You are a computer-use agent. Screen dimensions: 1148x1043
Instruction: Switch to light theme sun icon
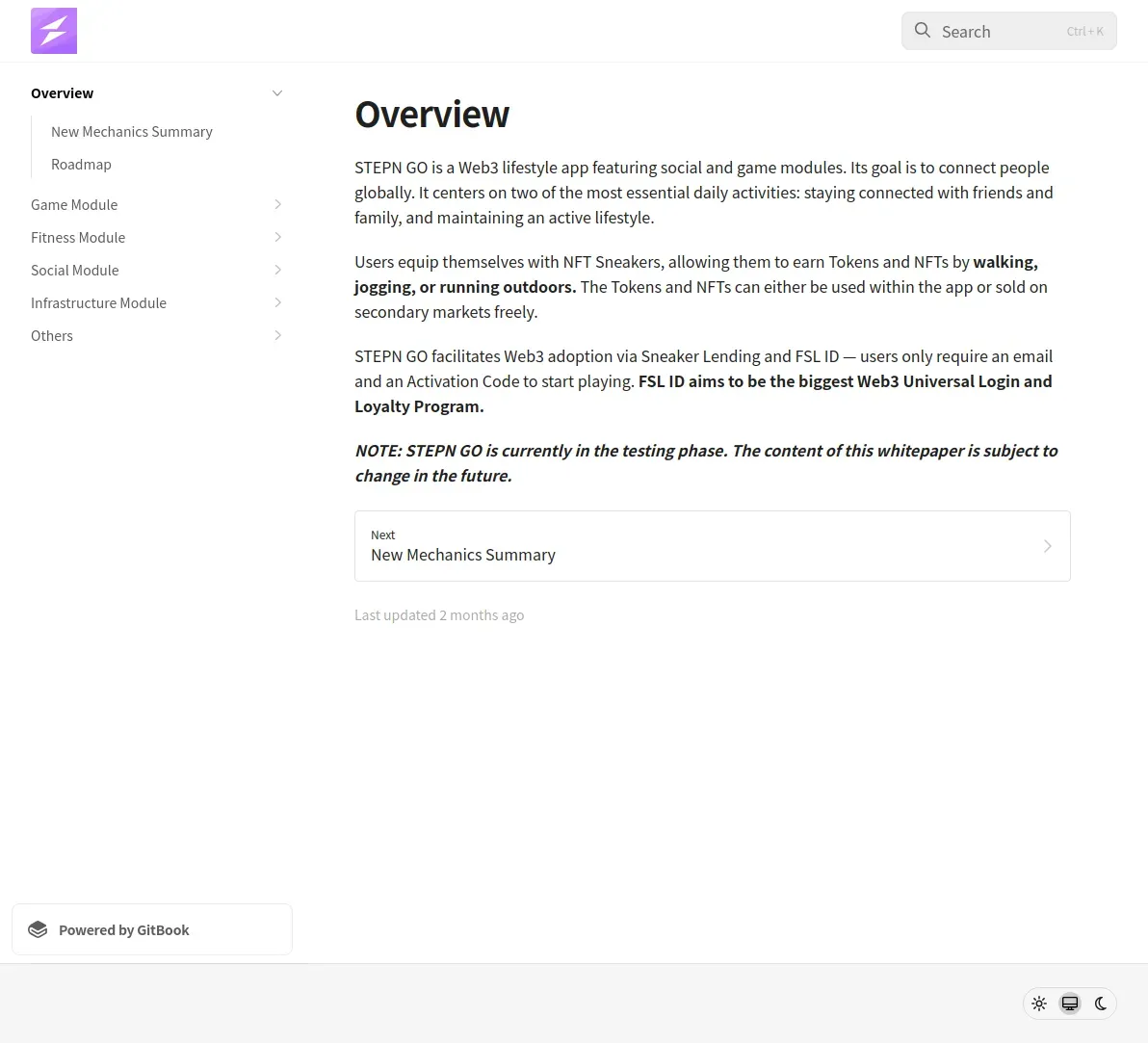coord(1039,1004)
